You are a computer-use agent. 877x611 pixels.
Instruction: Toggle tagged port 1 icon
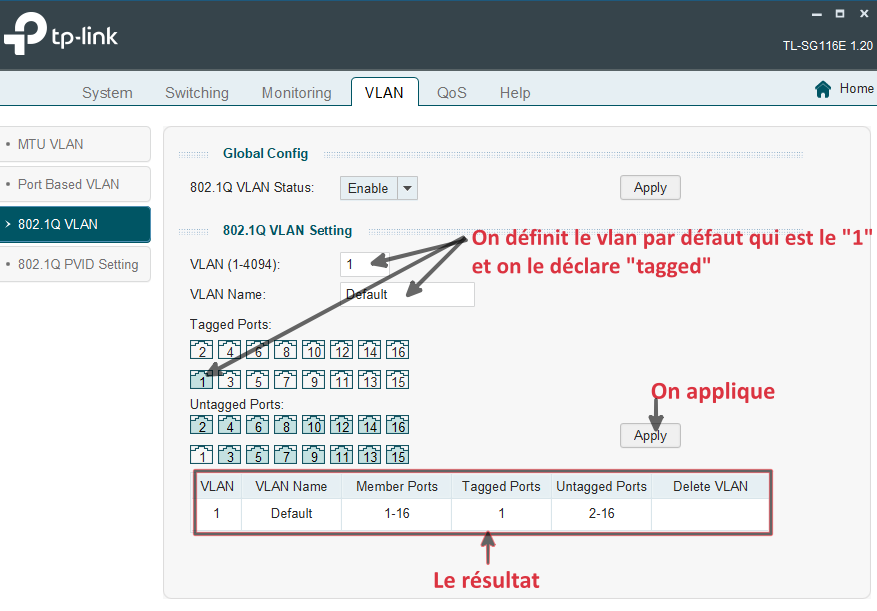pyautogui.click(x=201, y=380)
